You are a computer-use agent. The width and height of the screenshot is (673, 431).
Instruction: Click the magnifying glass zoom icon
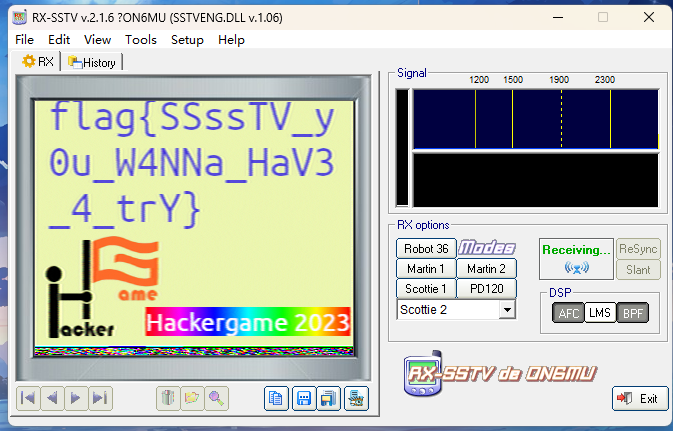(x=217, y=398)
